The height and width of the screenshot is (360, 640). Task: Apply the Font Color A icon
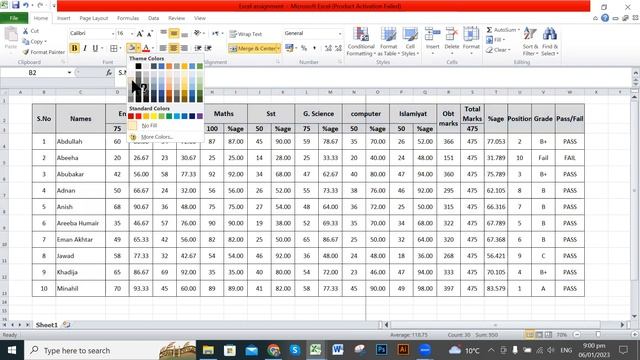tap(146, 48)
